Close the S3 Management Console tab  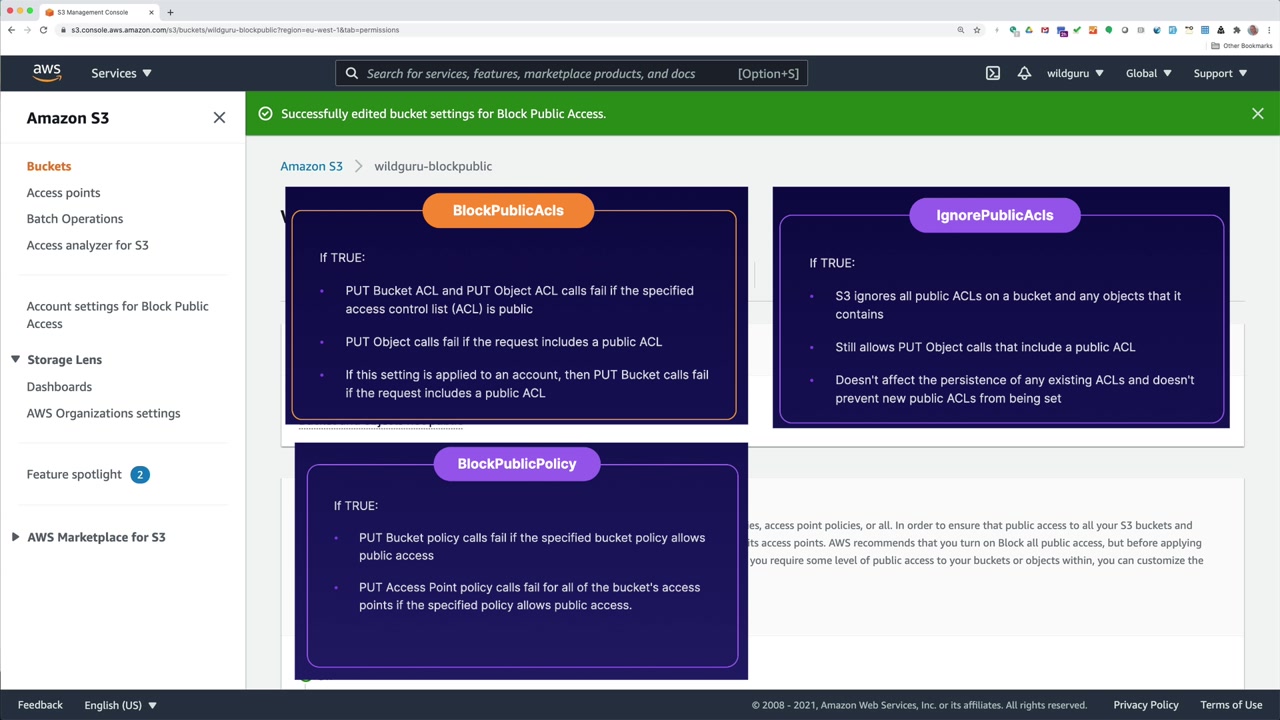click(x=152, y=12)
